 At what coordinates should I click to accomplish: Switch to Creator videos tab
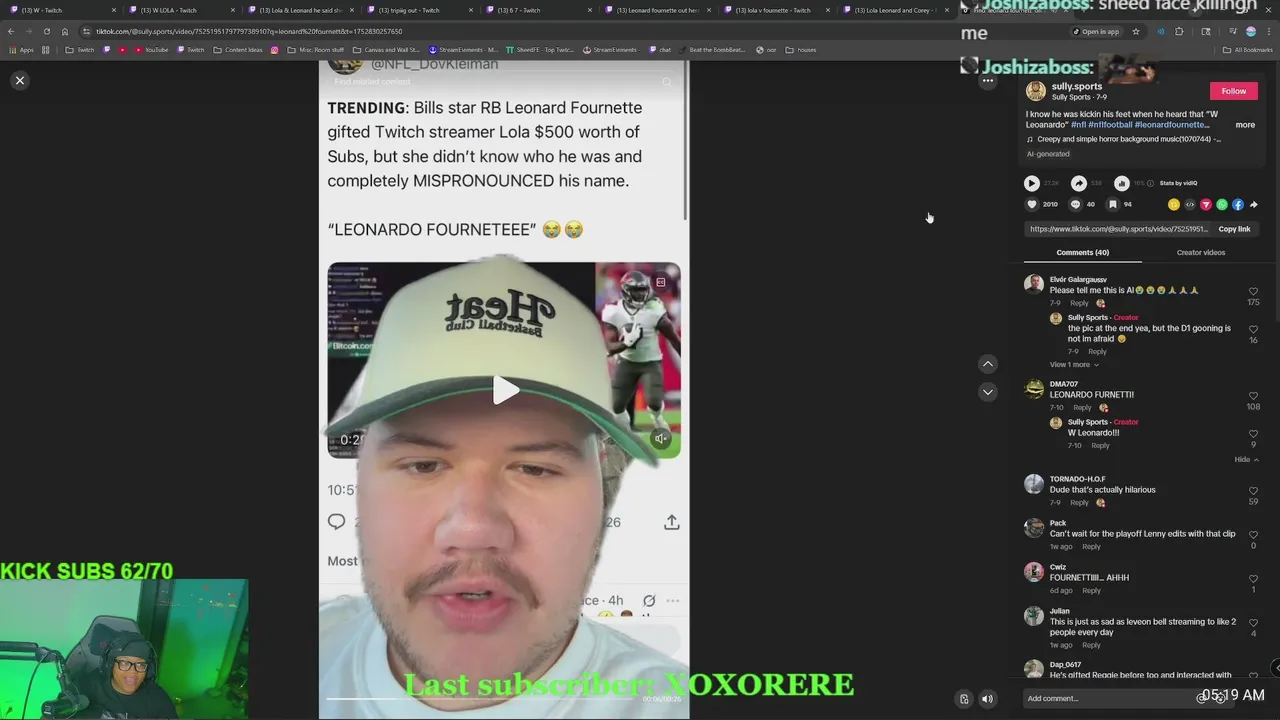point(1200,252)
